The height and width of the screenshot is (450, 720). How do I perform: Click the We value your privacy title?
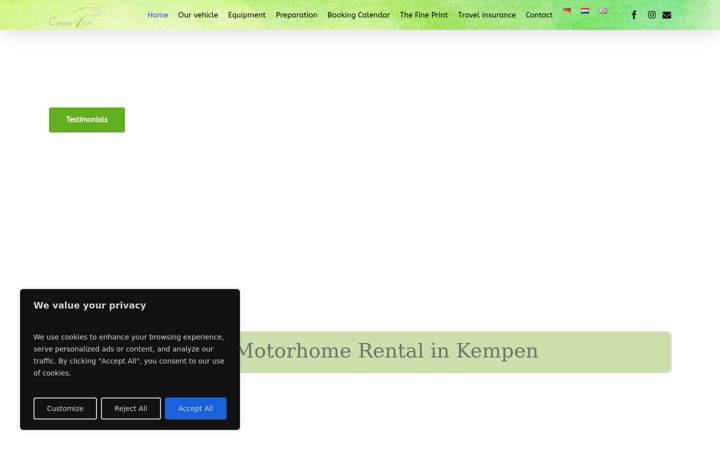90,305
